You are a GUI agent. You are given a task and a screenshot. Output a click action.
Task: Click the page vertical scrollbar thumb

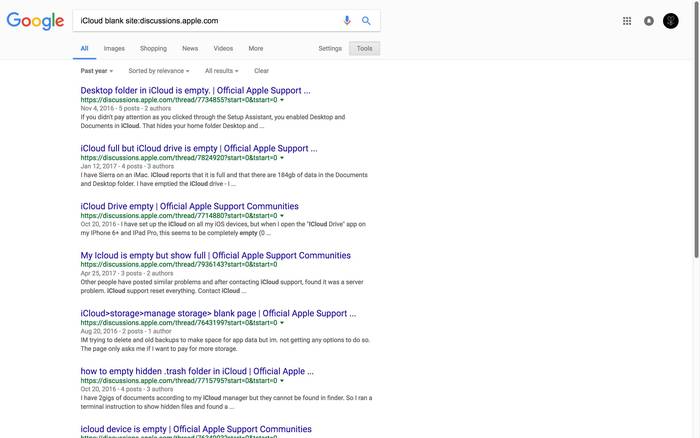click(x=696, y=129)
